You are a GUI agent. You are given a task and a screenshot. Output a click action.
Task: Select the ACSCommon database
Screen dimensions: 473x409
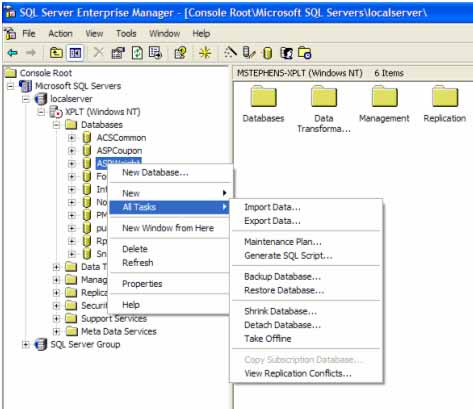tap(121, 138)
